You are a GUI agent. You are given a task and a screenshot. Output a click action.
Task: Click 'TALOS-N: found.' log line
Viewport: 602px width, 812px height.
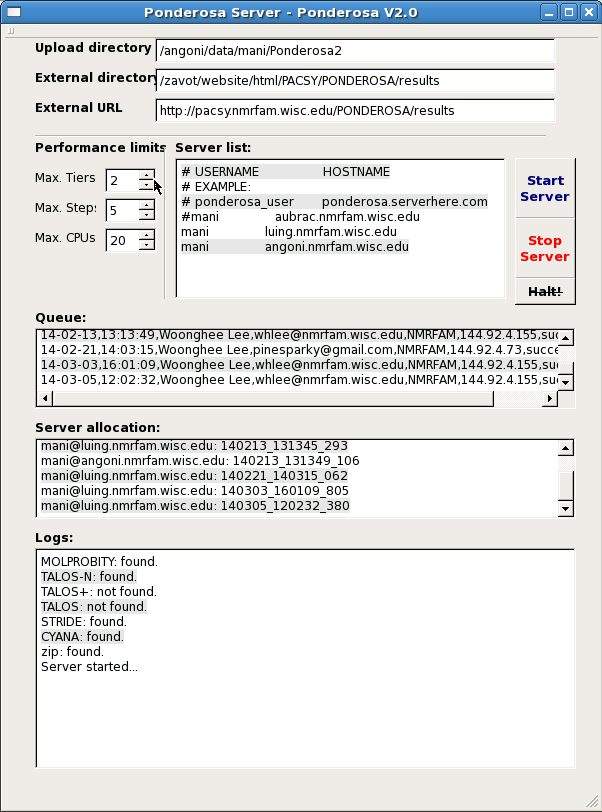click(x=89, y=577)
